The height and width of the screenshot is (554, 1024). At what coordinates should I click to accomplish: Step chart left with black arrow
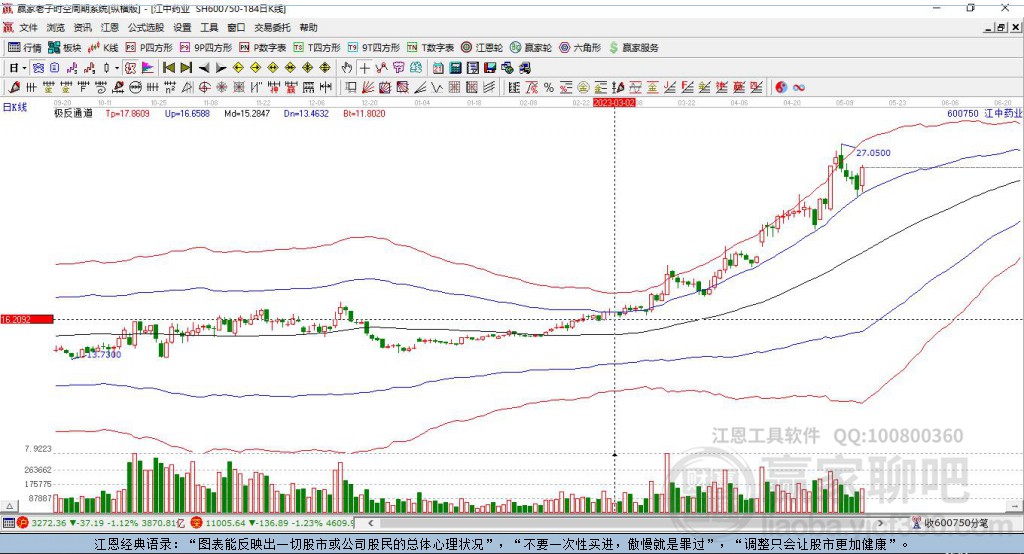click(204, 68)
